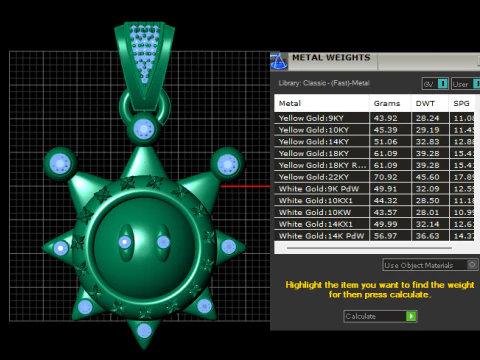Image resolution: width=480 pixels, height=360 pixels.
Task: Click the 56.97 grams cell
Action: [390, 236]
